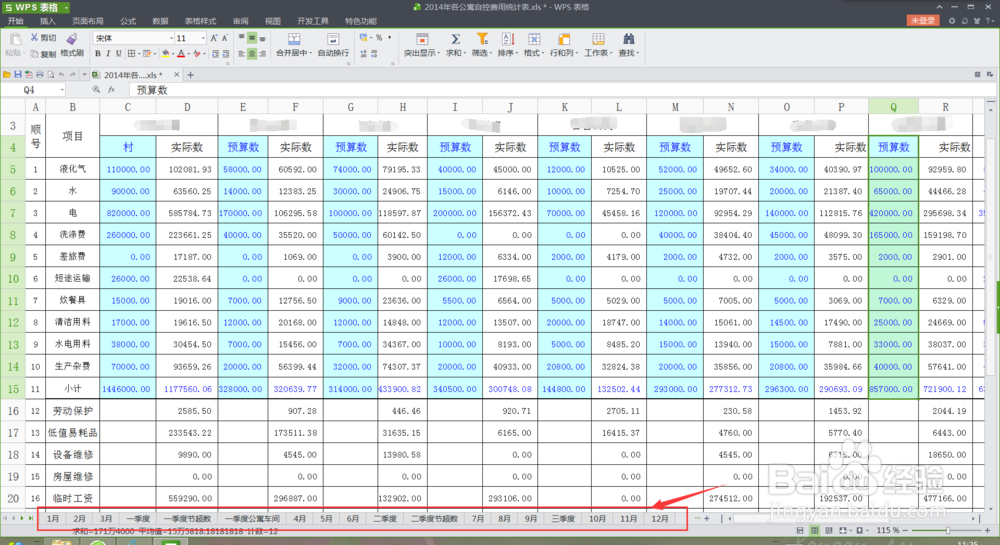Toggle Underline formatting

point(119,54)
